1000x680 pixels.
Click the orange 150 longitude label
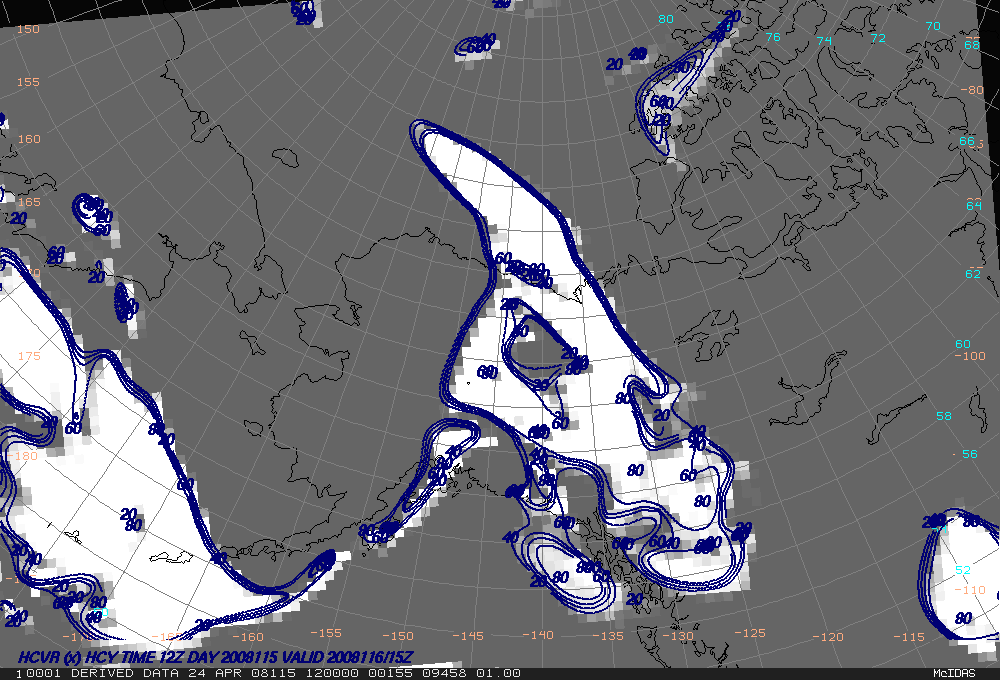[28, 29]
